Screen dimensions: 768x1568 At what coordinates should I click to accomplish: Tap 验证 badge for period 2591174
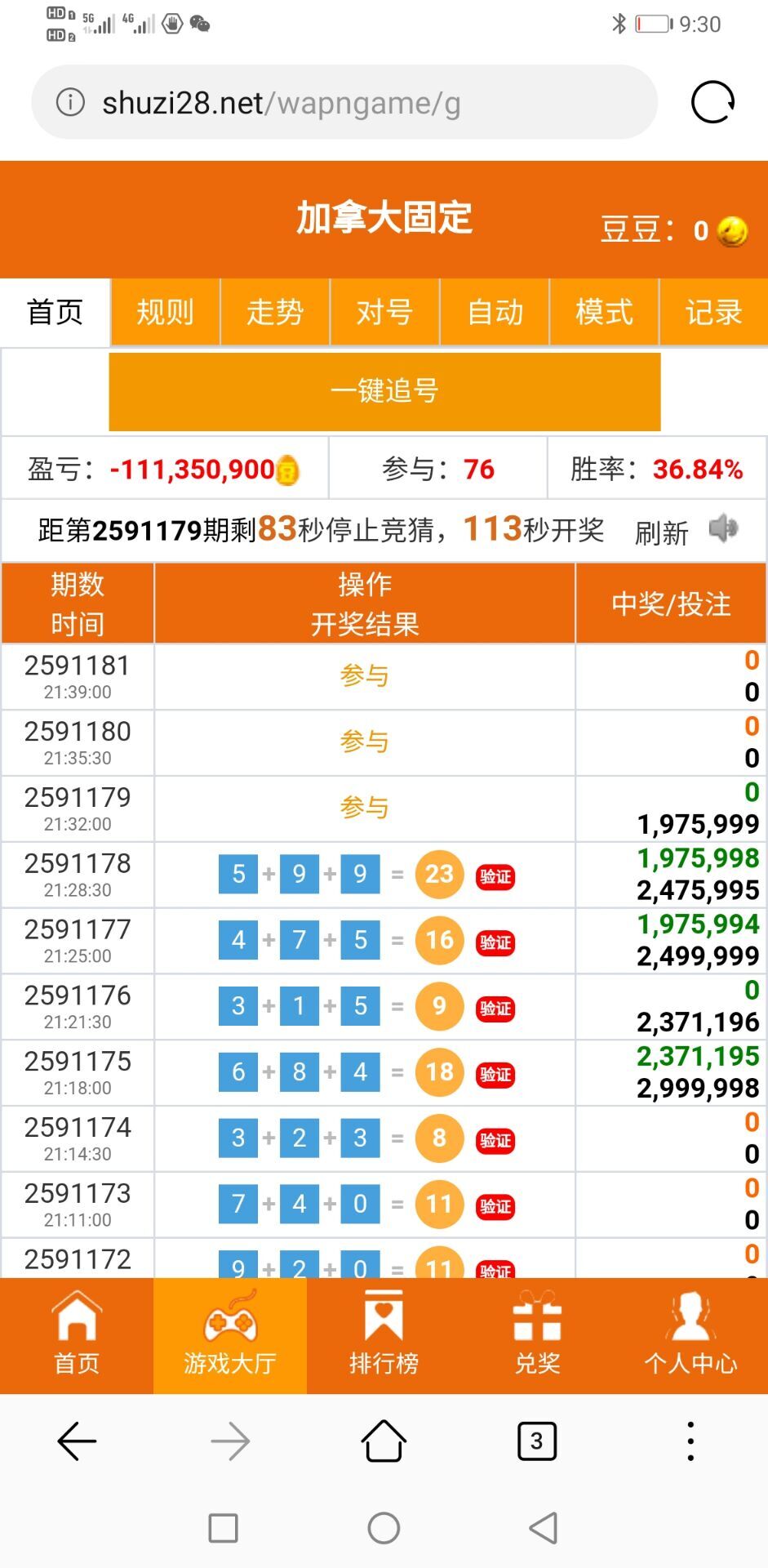pos(495,1141)
